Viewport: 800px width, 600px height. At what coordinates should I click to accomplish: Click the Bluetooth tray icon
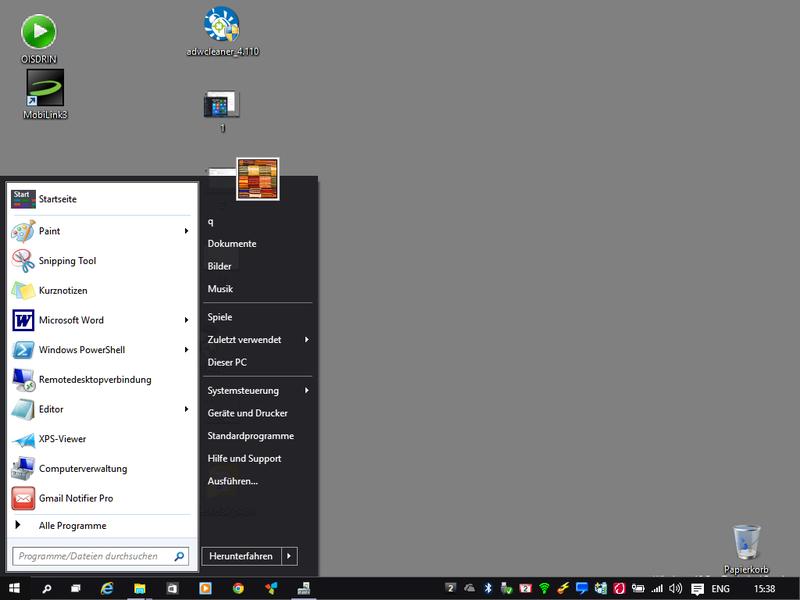[488, 588]
